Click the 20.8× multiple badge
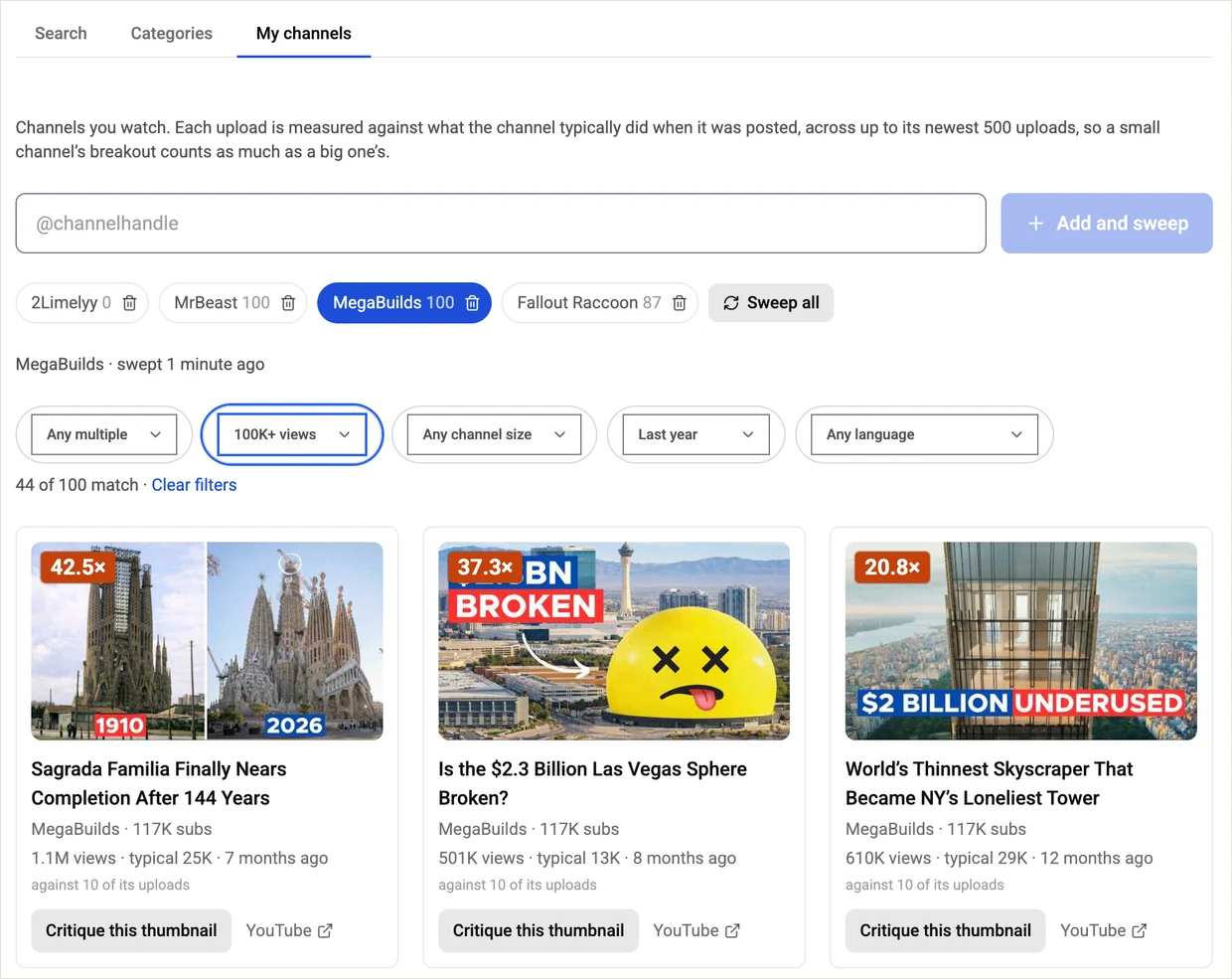Image resolution: width=1232 pixels, height=979 pixels. click(892, 567)
